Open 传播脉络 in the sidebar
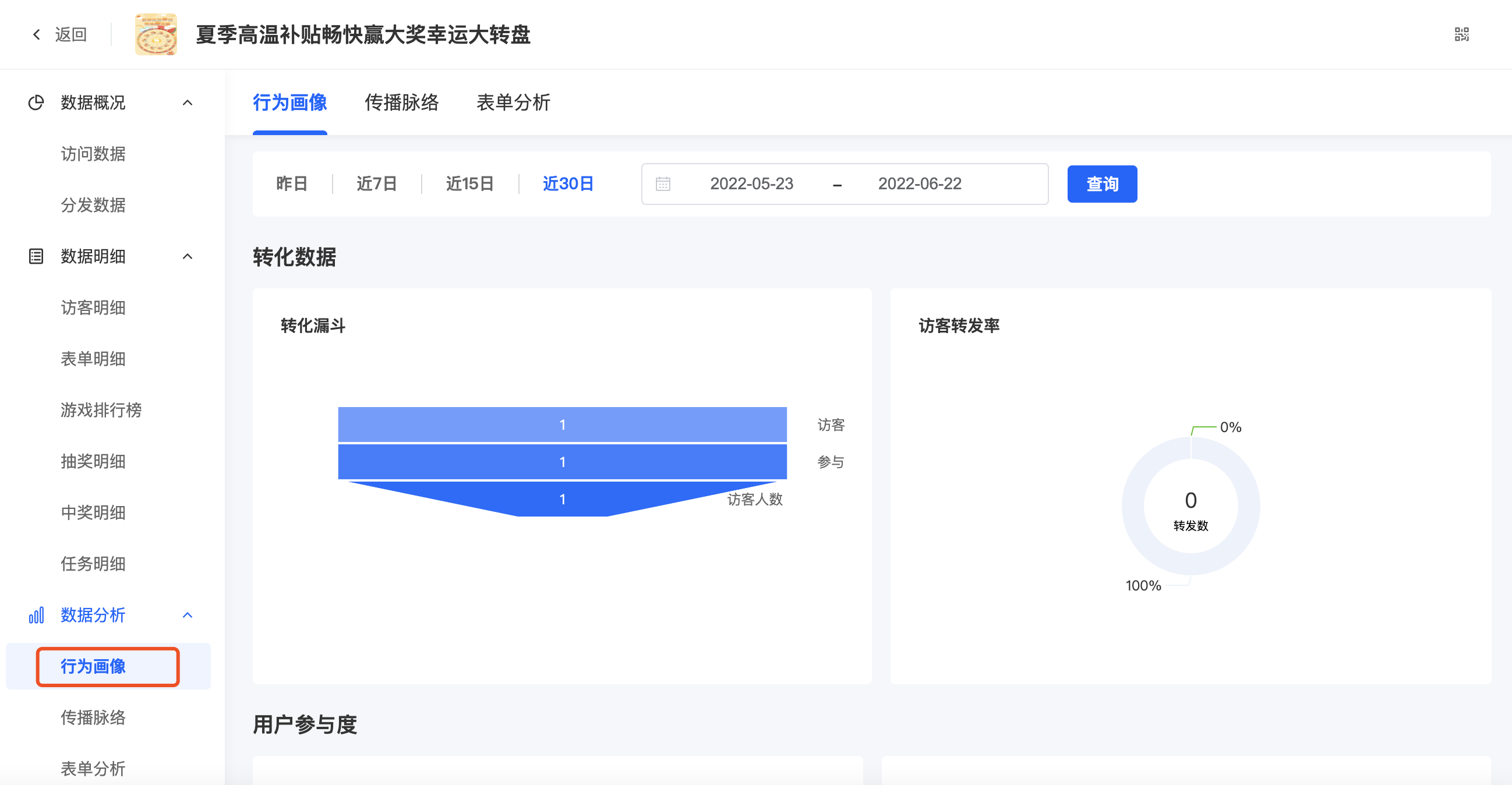1512x785 pixels. tap(93, 717)
